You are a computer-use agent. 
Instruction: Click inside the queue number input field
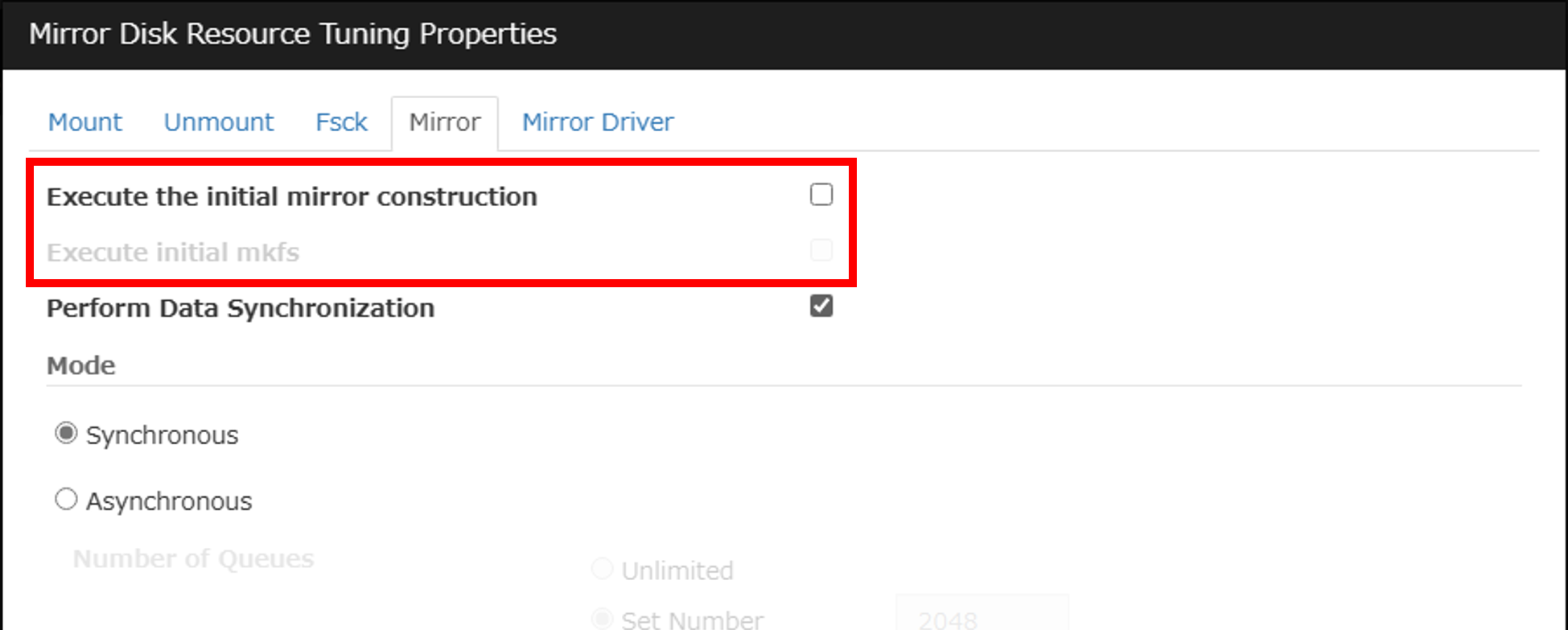click(x=982, y=618)
